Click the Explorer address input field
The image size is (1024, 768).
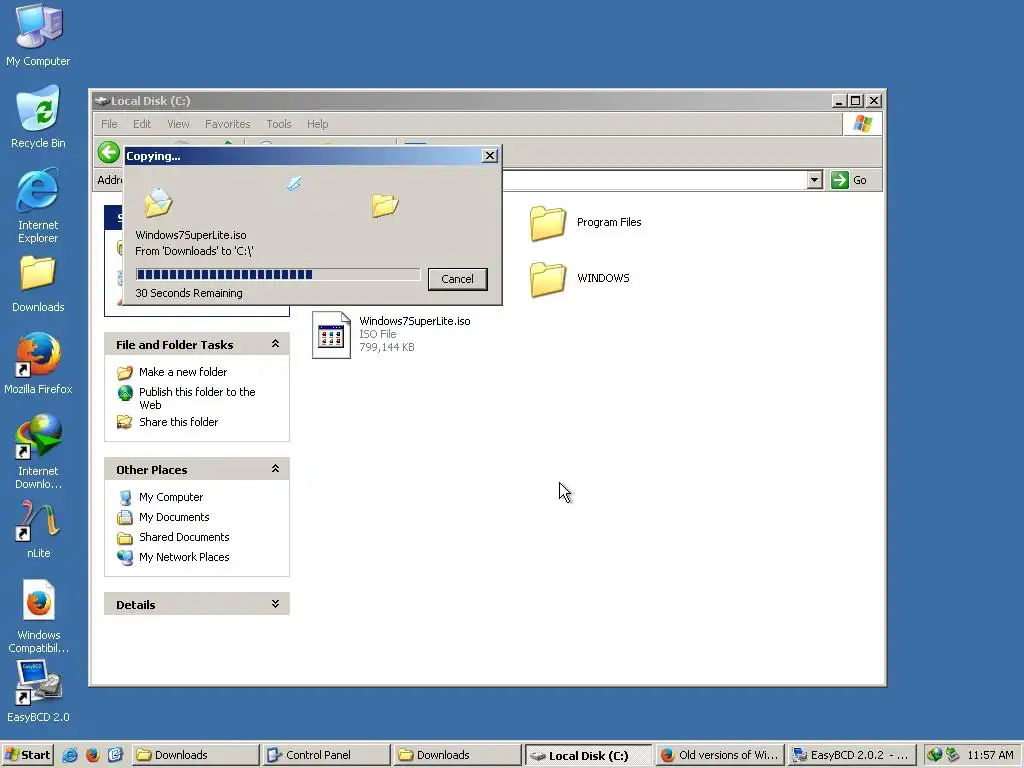coord(653,180)
